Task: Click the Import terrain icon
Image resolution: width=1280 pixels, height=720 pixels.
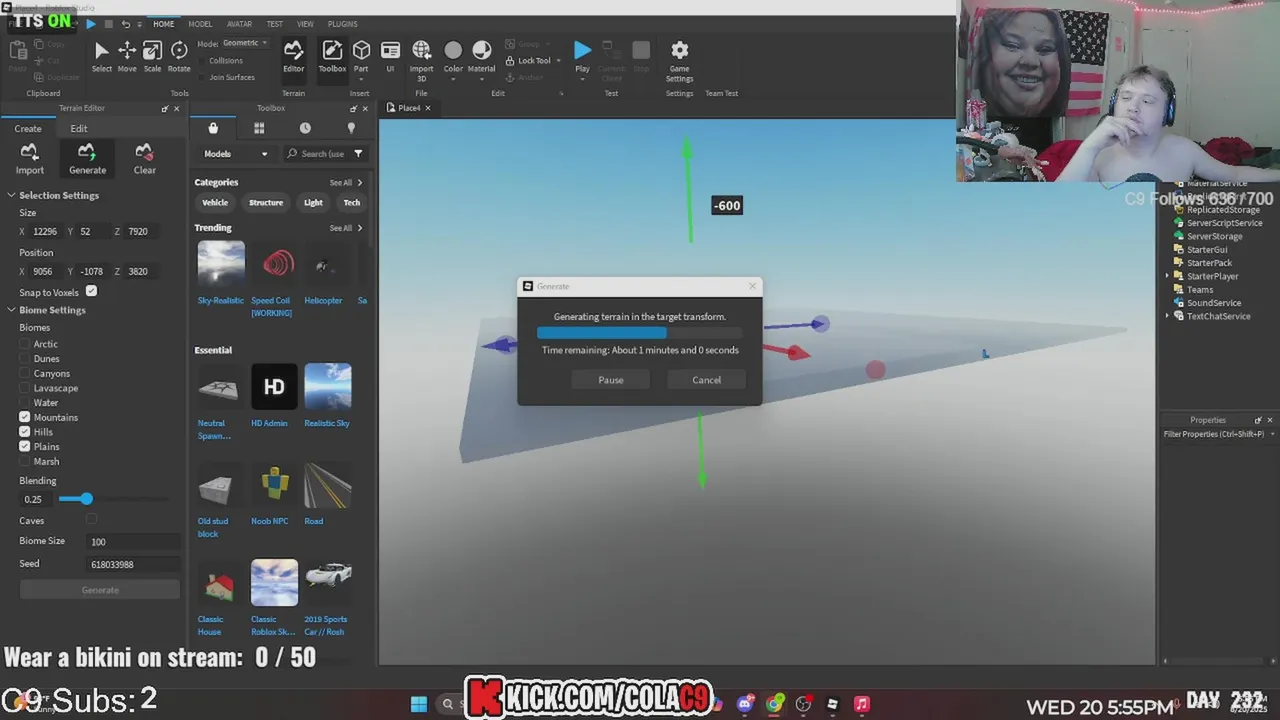Action: pos(29,158)
